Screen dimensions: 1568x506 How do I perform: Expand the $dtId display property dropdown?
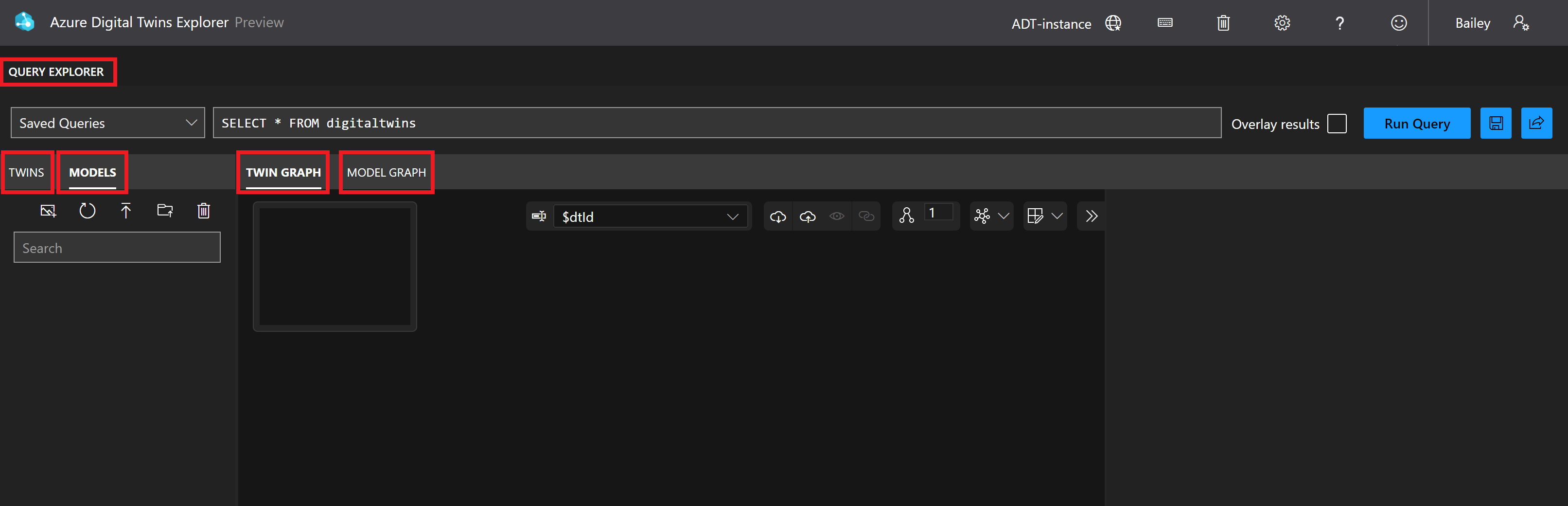tap(650, 216)
